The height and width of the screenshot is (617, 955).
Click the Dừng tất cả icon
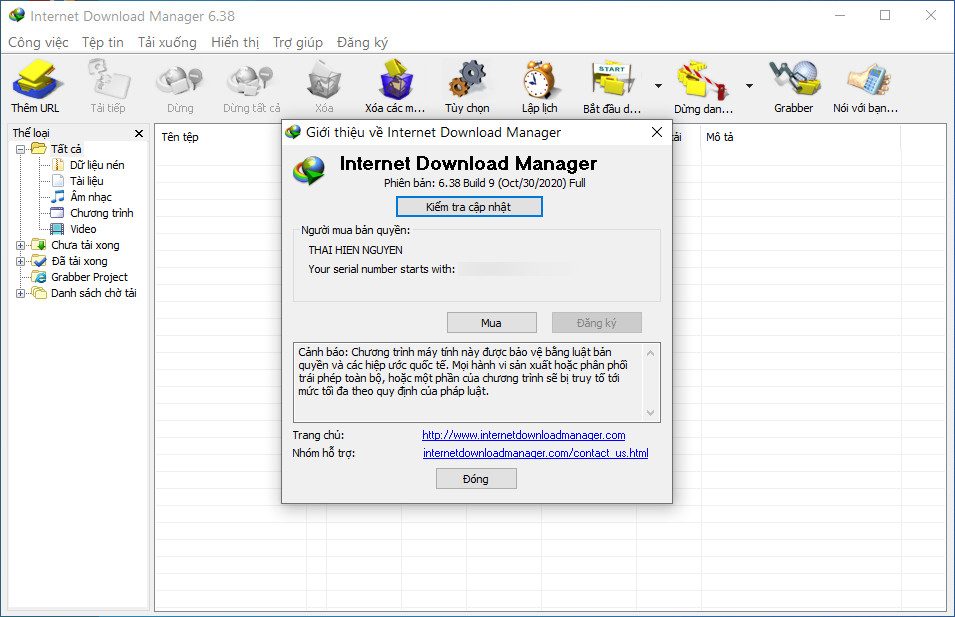click(x=251, y=80)
